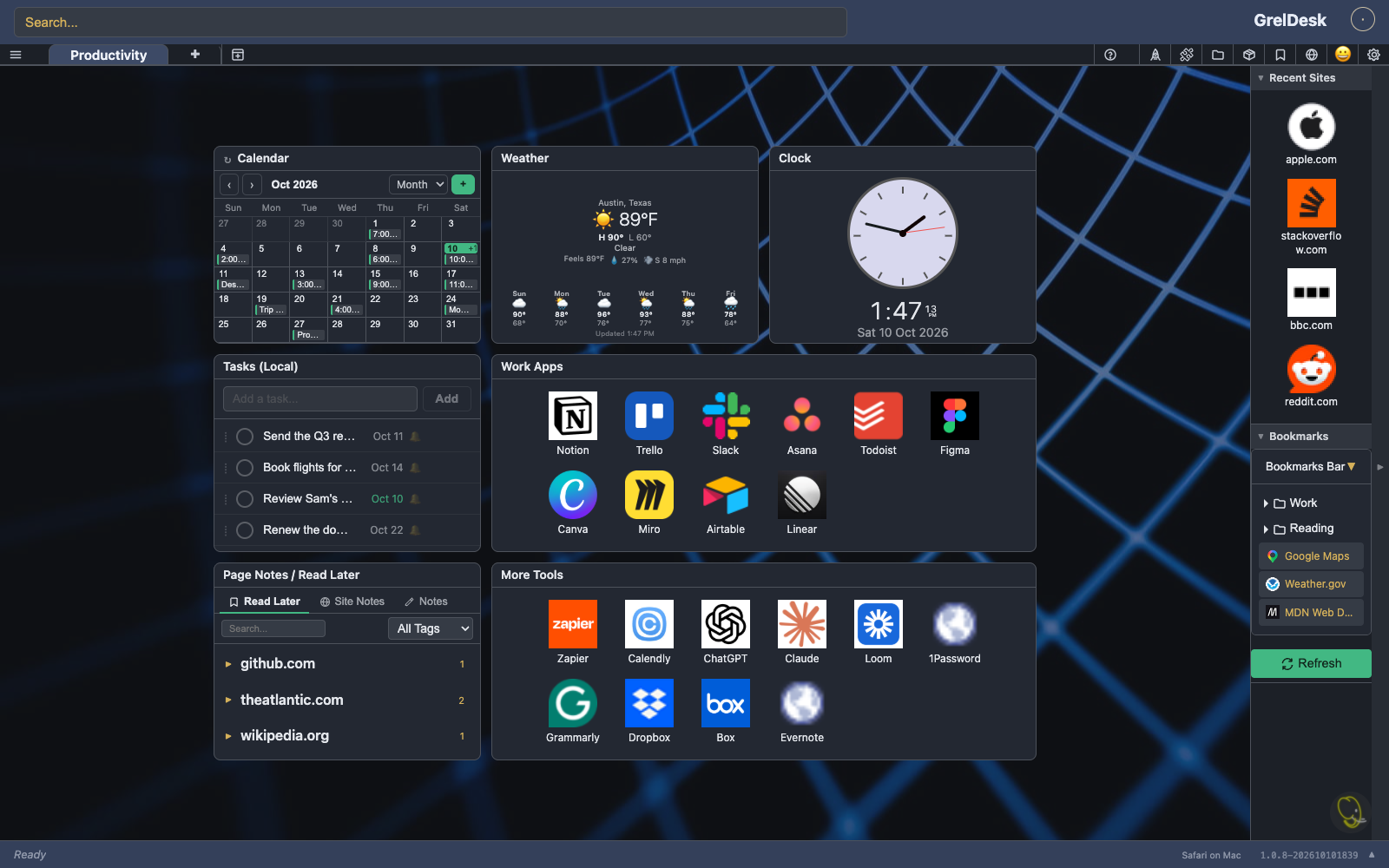Open the settings gear icon in the toolbar
The image size is (1389, 868).
pyautogui.click(x=1373, y=55)
